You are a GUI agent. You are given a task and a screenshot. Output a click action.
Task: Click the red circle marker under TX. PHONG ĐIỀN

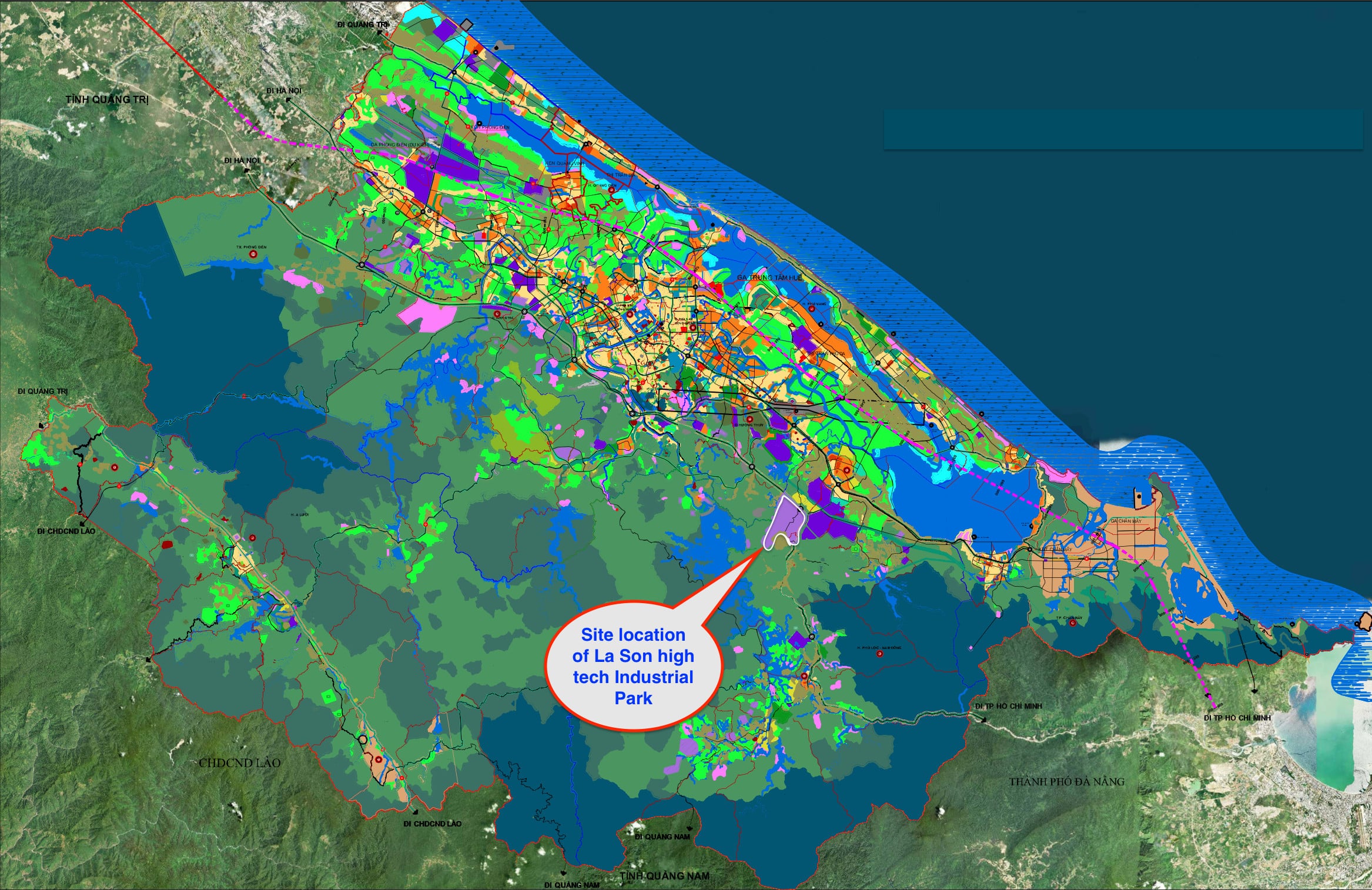click(253, 255)
